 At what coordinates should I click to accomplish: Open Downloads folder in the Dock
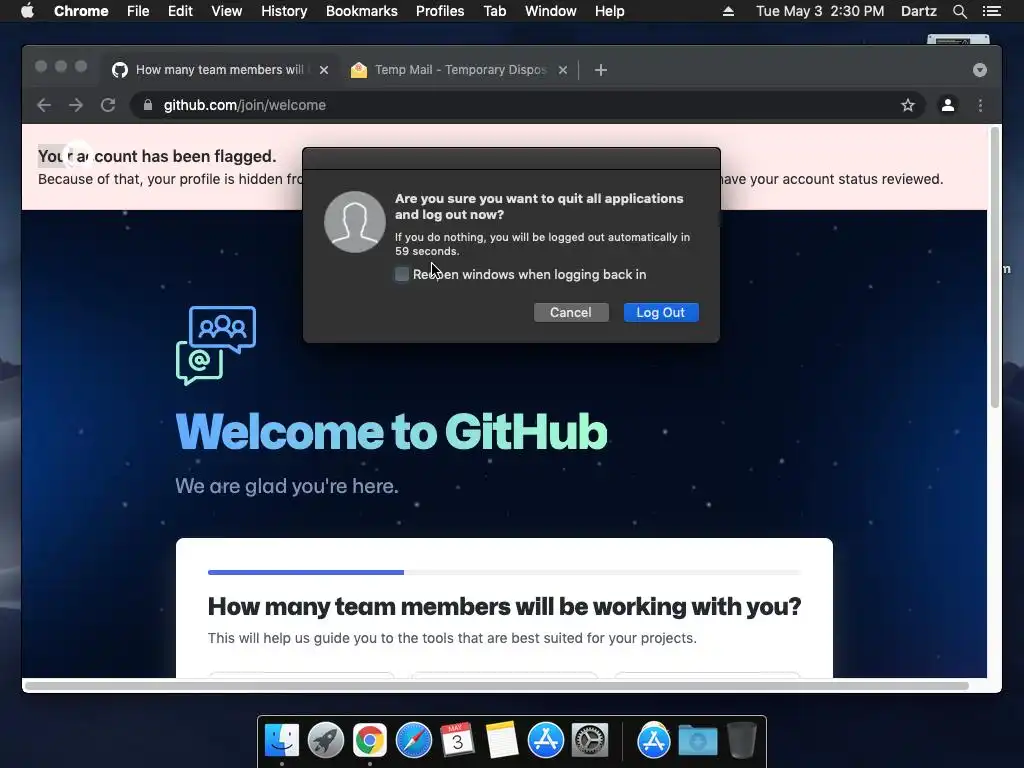(x=697, y=741)
